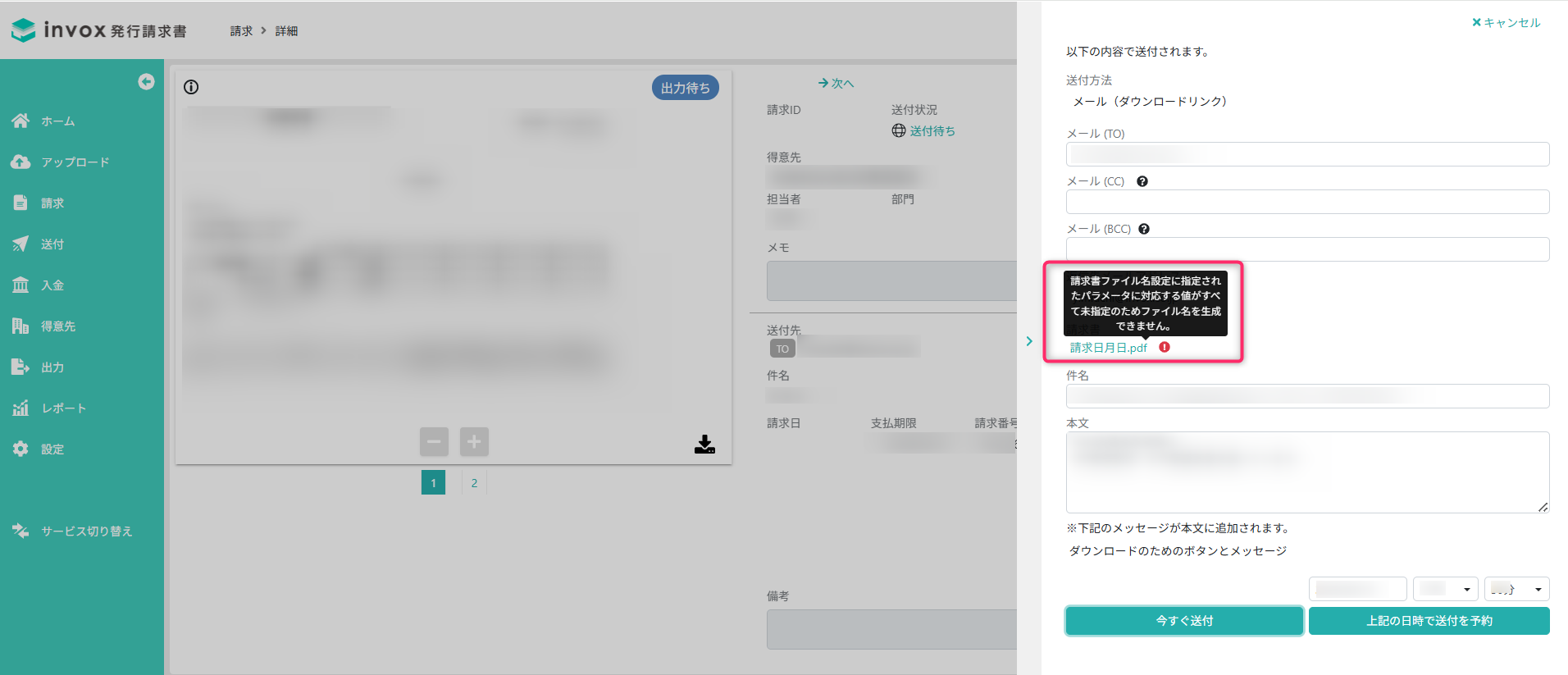Go to 入金 in the sidebar
The width and height of the screenshot is (1568, 675).
(52, 285)
